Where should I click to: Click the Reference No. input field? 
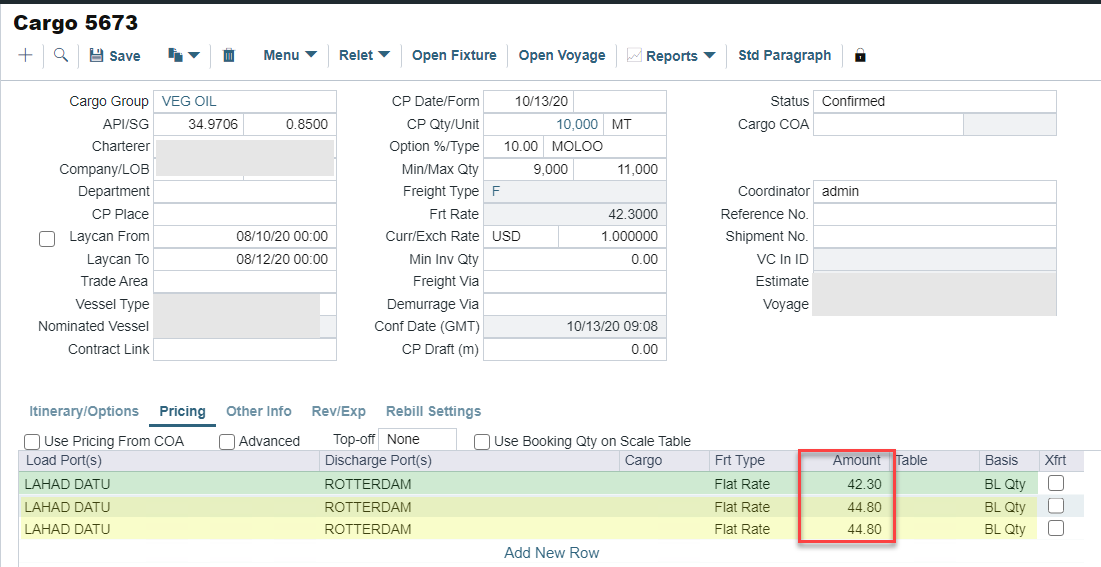934,214
